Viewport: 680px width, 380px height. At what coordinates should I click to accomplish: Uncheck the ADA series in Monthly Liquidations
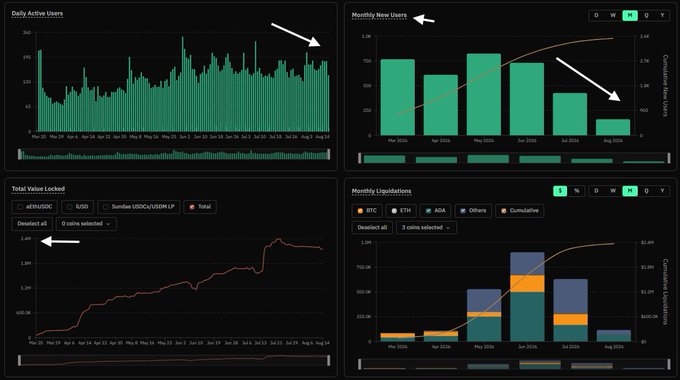point(428,211)
